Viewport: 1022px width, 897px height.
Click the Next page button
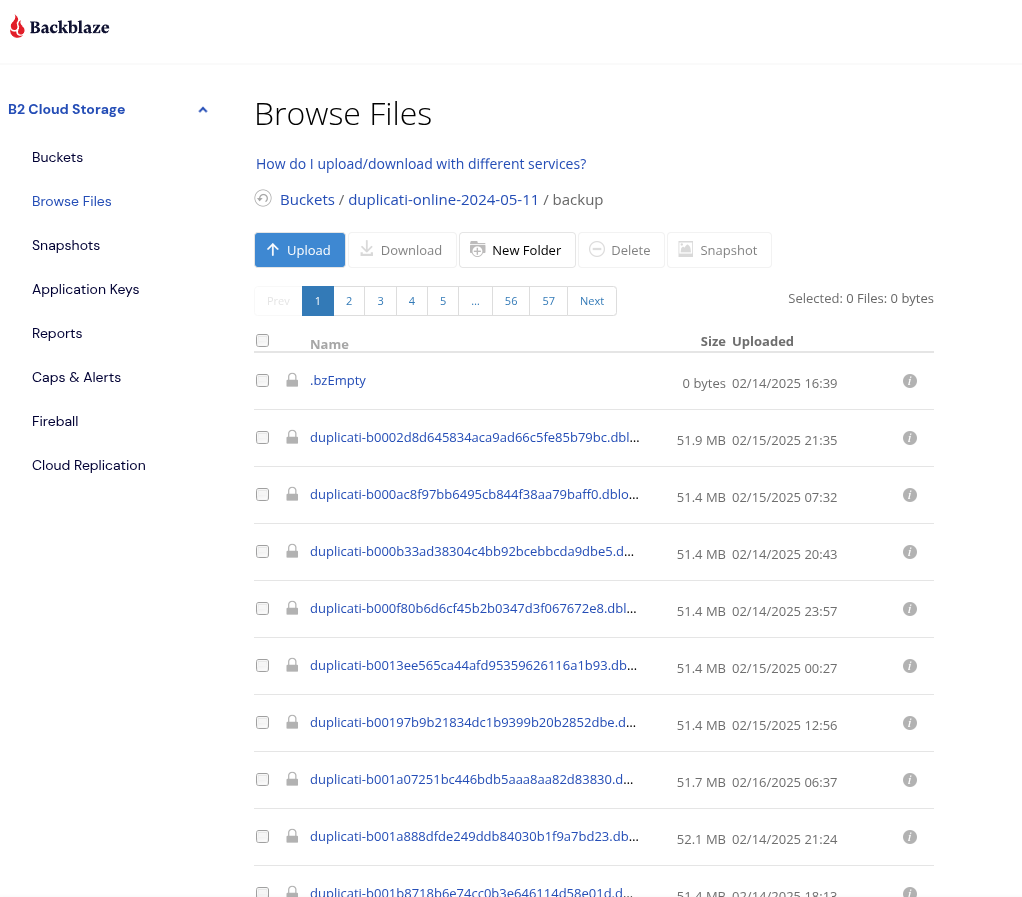592,301
